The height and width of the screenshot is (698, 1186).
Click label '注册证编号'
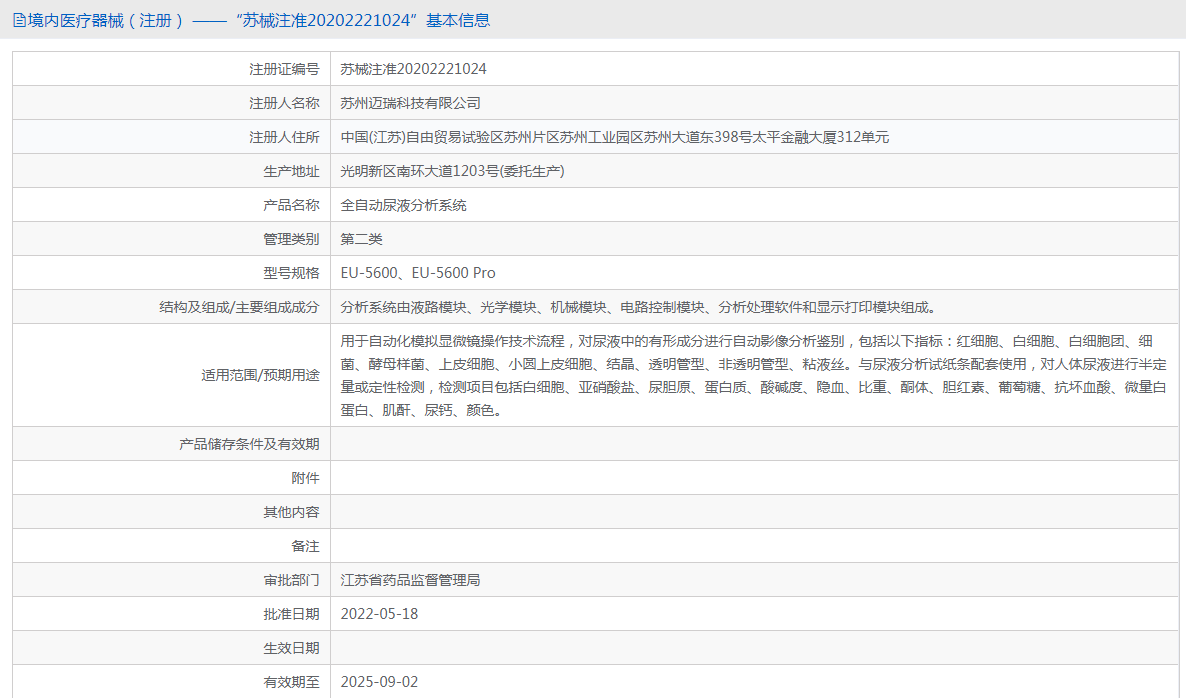pyautogui.click(x=284, y=69)
